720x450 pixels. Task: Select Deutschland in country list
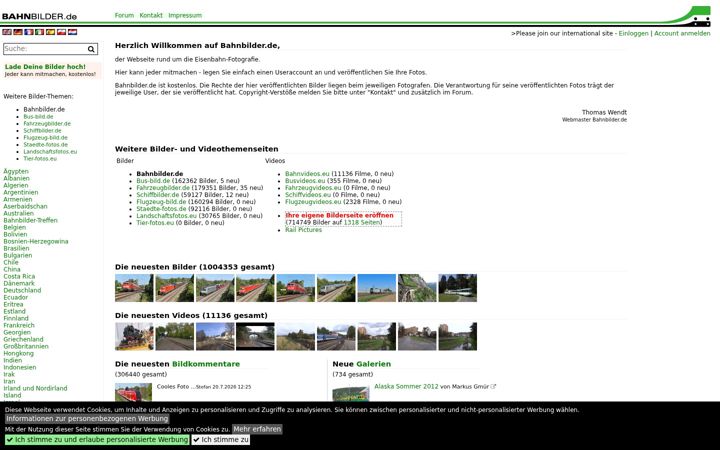(x=22, y=291)
